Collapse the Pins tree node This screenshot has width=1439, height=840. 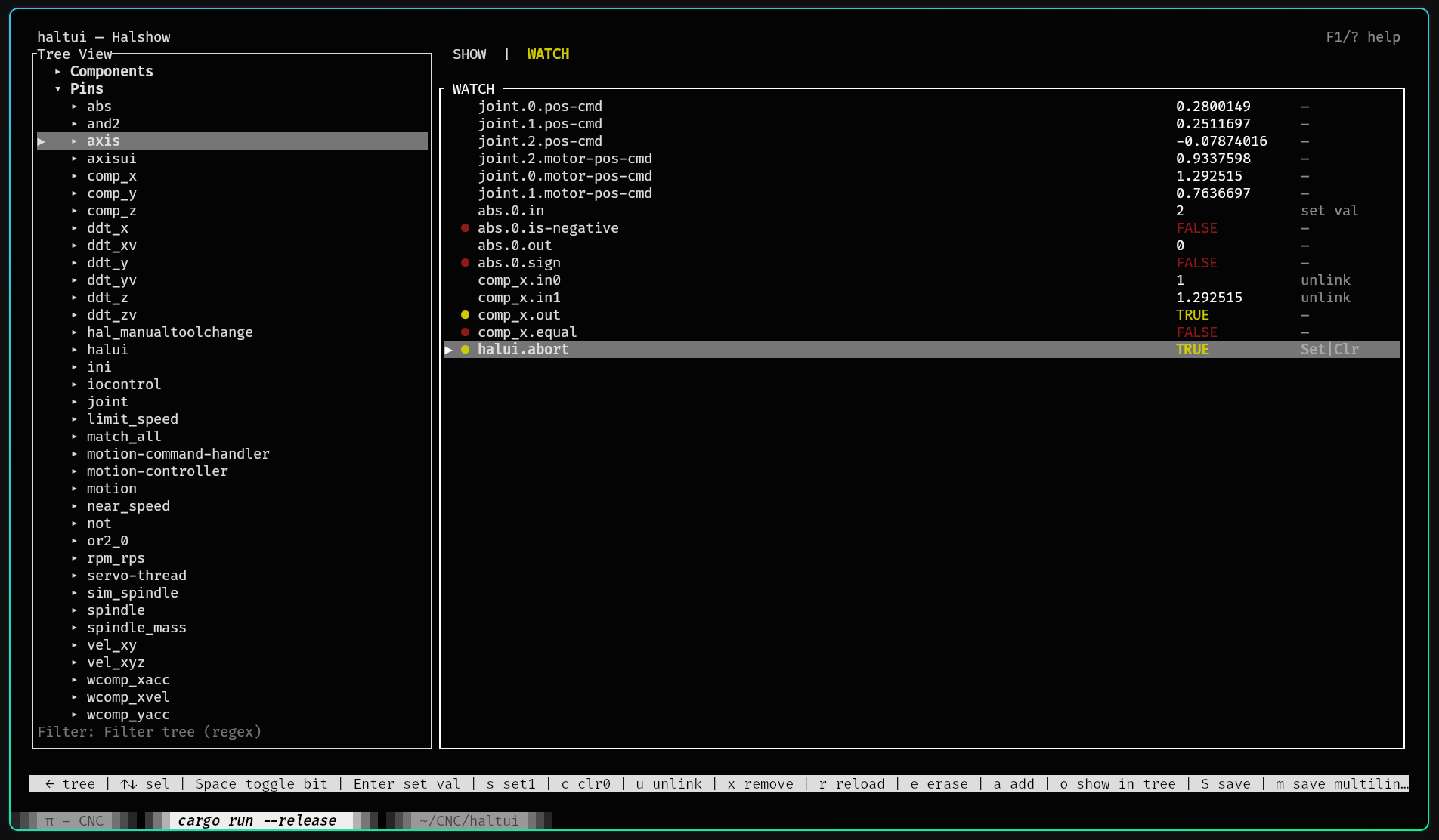click(57, 89)
